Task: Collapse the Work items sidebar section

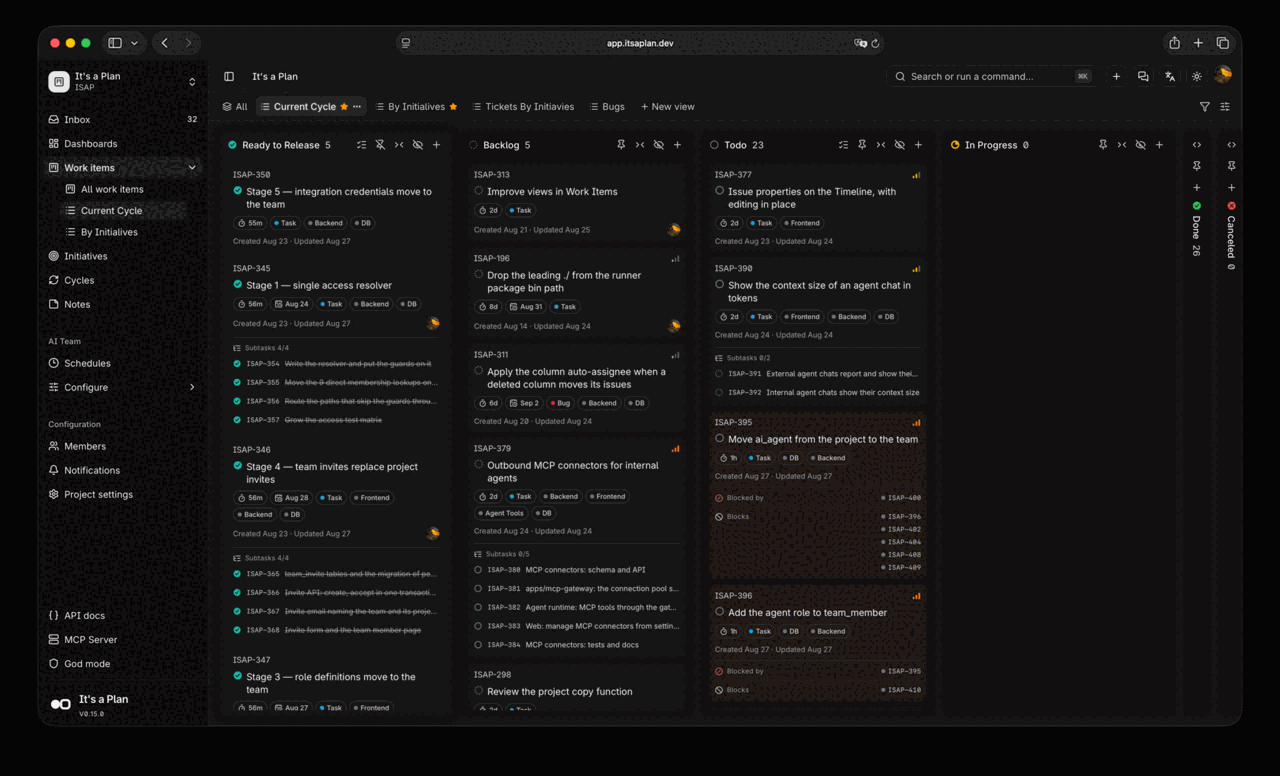Action: [192, 167]
